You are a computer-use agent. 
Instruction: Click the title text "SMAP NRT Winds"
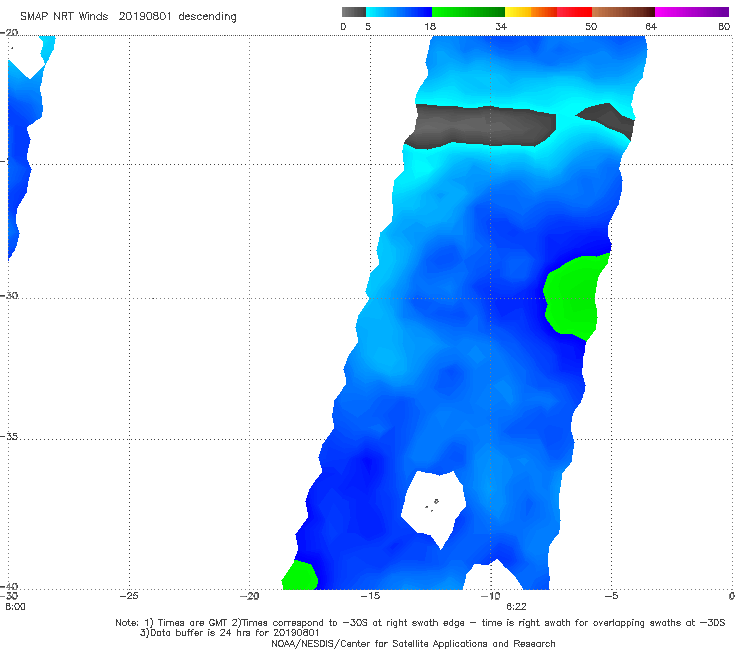pos(64,17)
